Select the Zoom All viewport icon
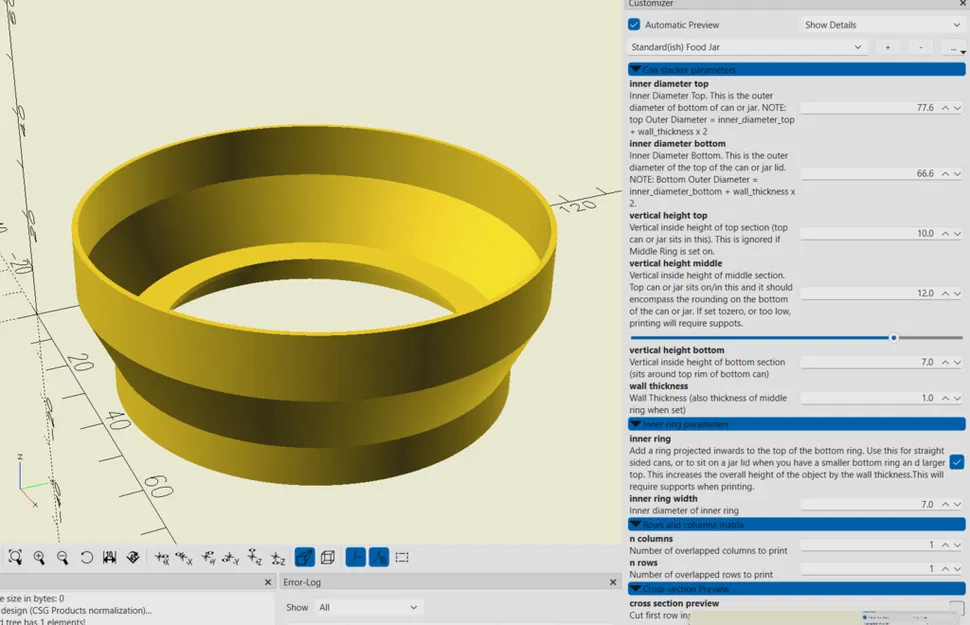This screenshot has height=625, width=970. [15, 557]
